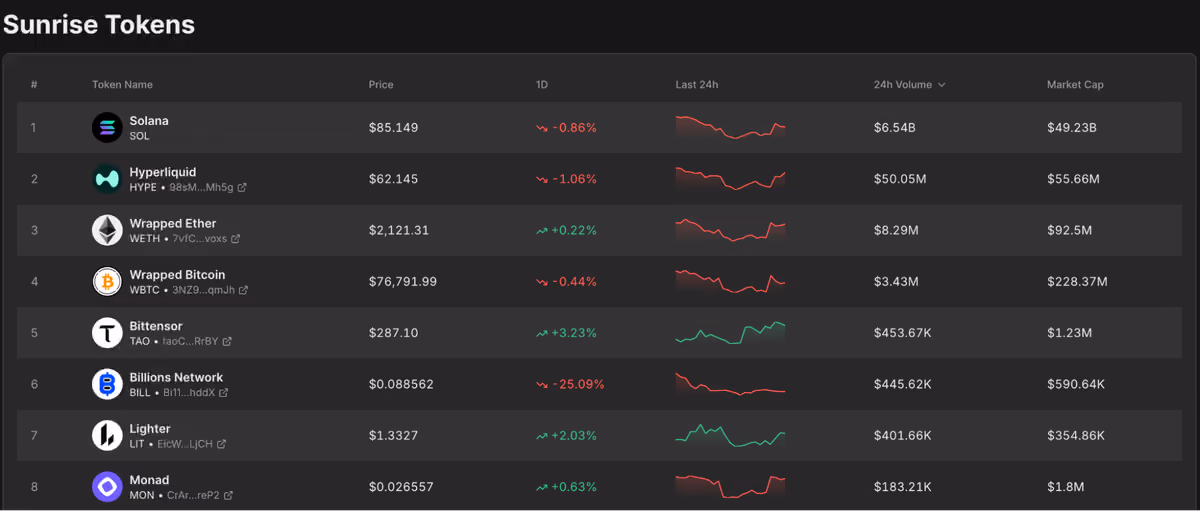Click the Sunrise Tokens heading
This screenshot has height=511, width=1200.
click(99, 25)
